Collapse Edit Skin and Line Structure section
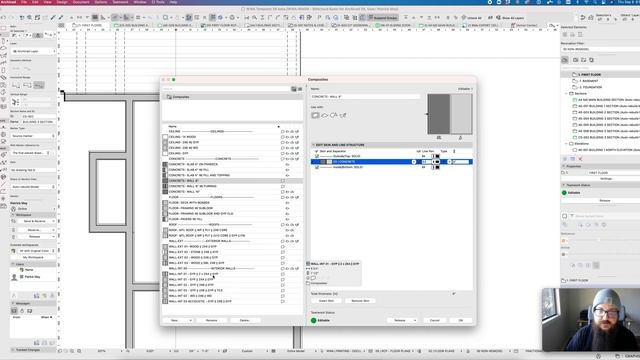Viewport: 640px width, 360px height. (313, 145)
